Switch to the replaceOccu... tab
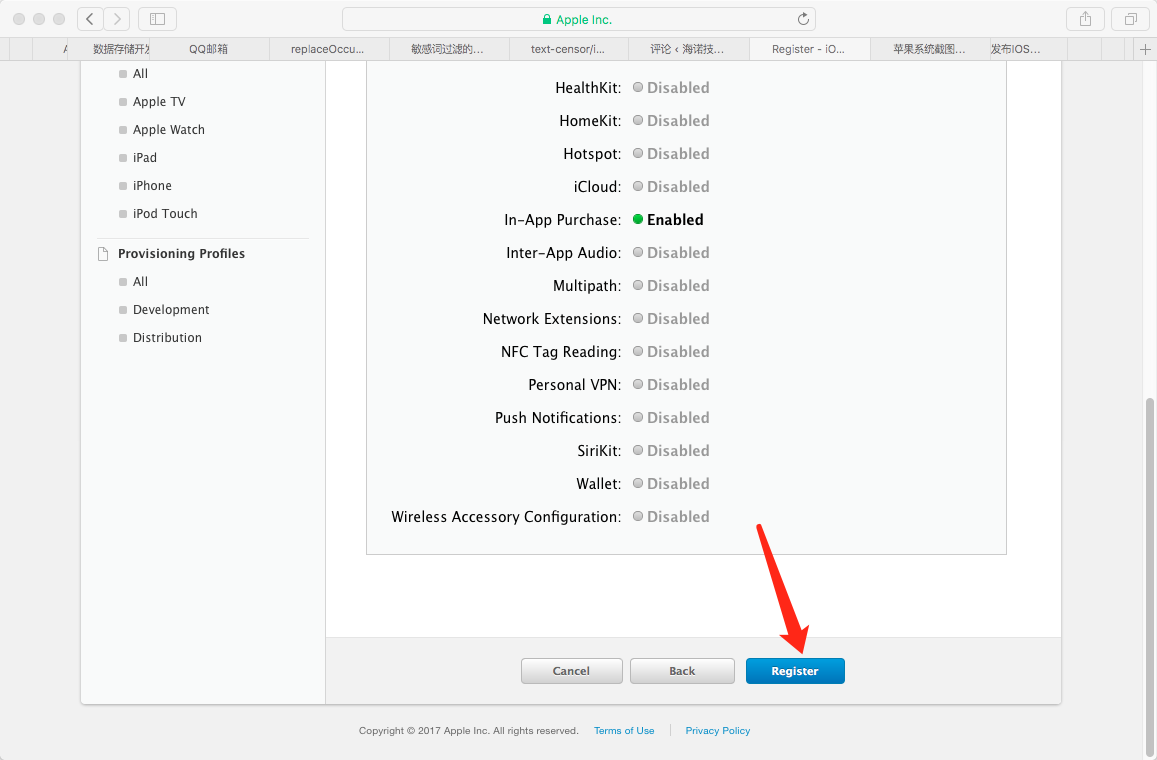The height and width of the screenshot is (760, 1157). click(x=328, y=49)
